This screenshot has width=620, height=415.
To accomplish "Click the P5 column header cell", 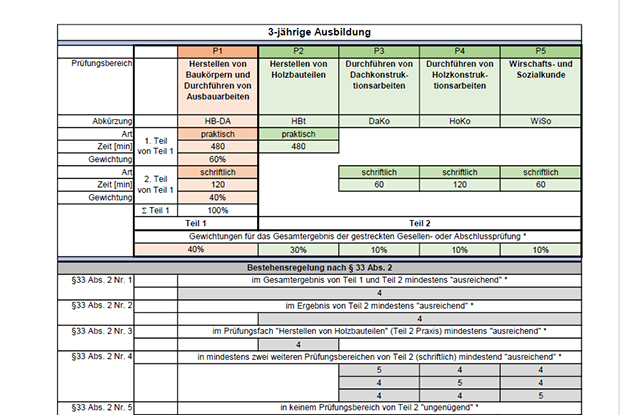I will [540, 51].
